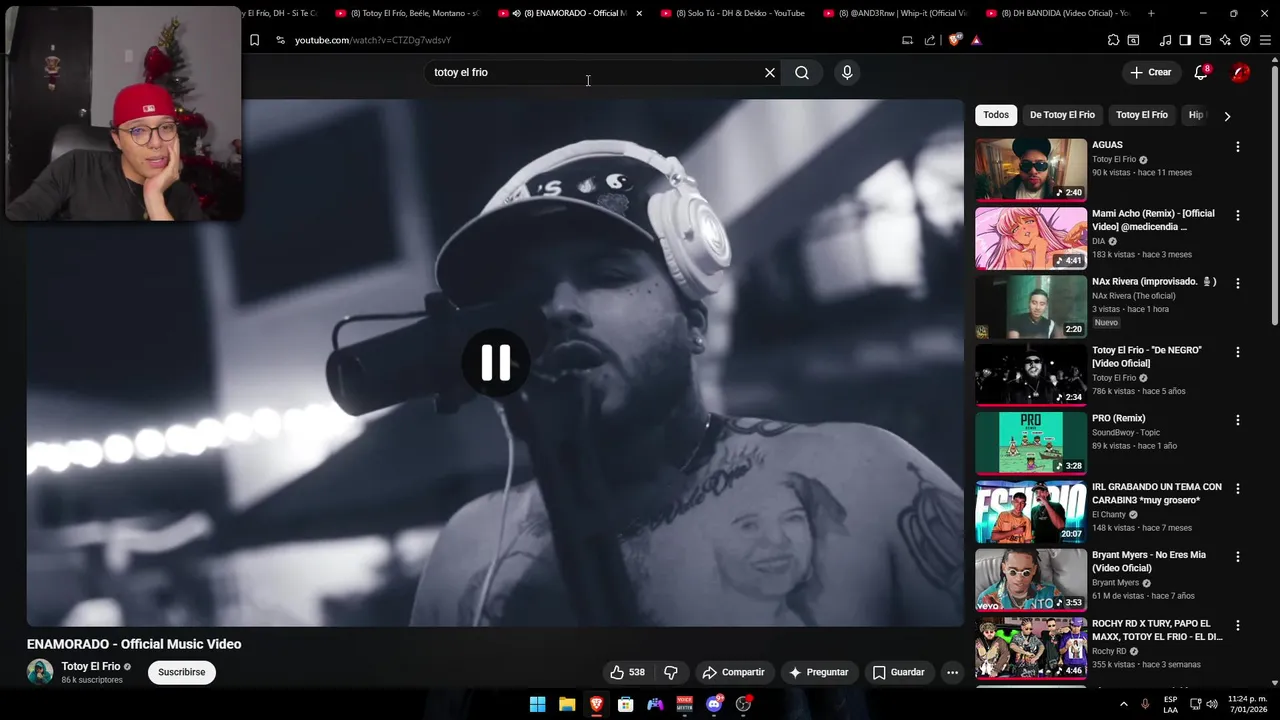Image resolution: width=1280 pixels, height=720 pixels.
Task: Click the youtube.com address bar URL
Action: click(x=373, y=40)
